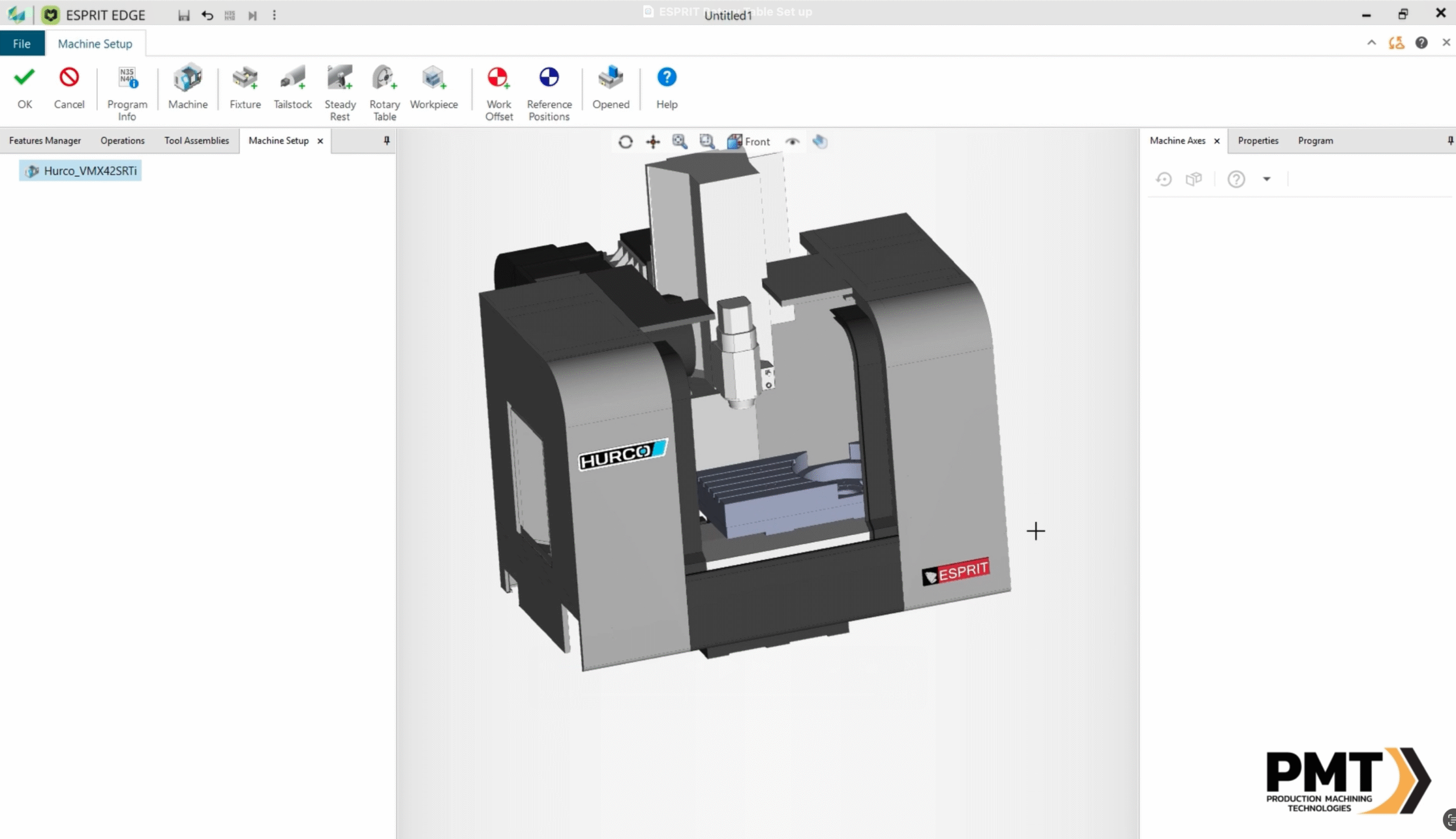Choose the zoom window tool

pos(707,142)
